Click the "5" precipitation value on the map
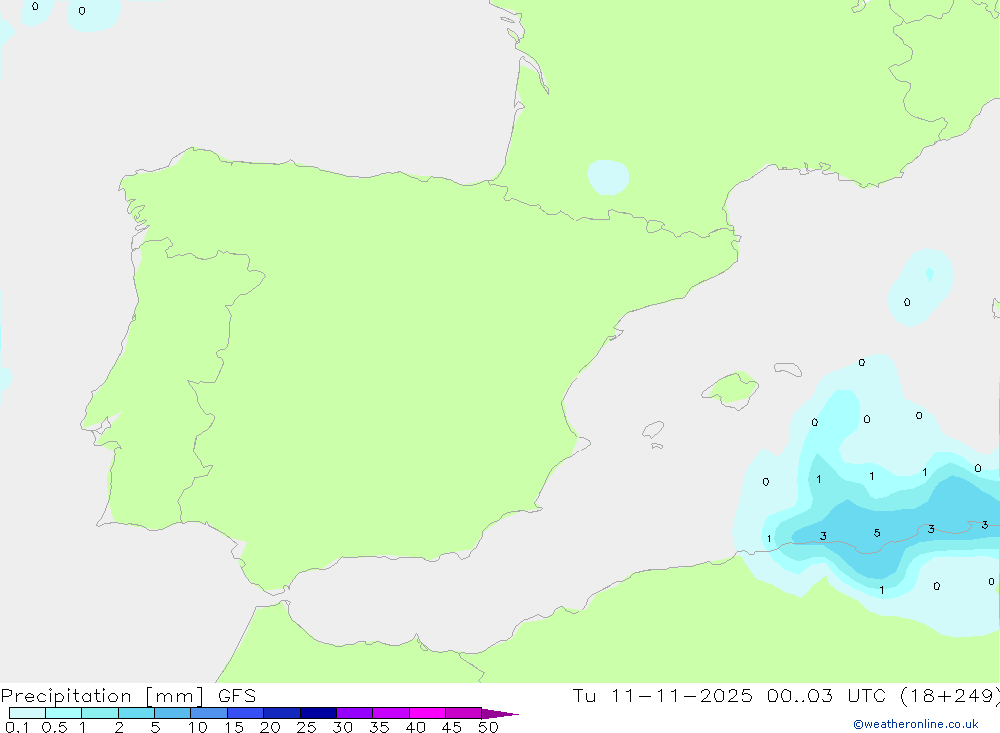This screenshot has height=733, width=1000. point(877,533)
